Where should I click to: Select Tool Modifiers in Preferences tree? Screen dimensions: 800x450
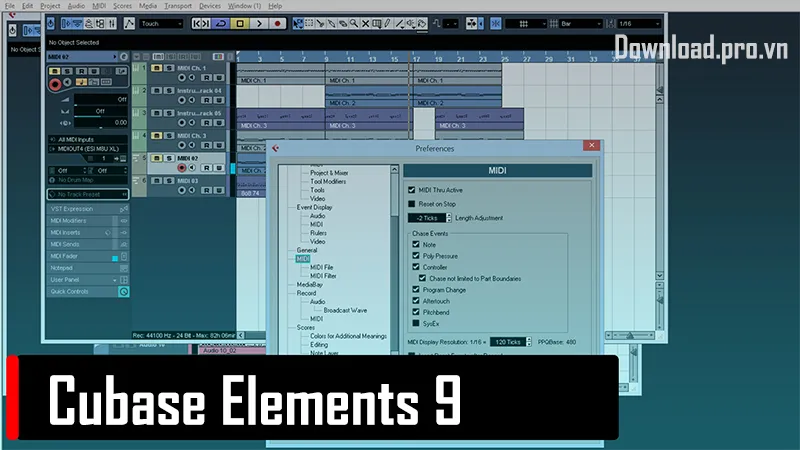tap(328, 181)
